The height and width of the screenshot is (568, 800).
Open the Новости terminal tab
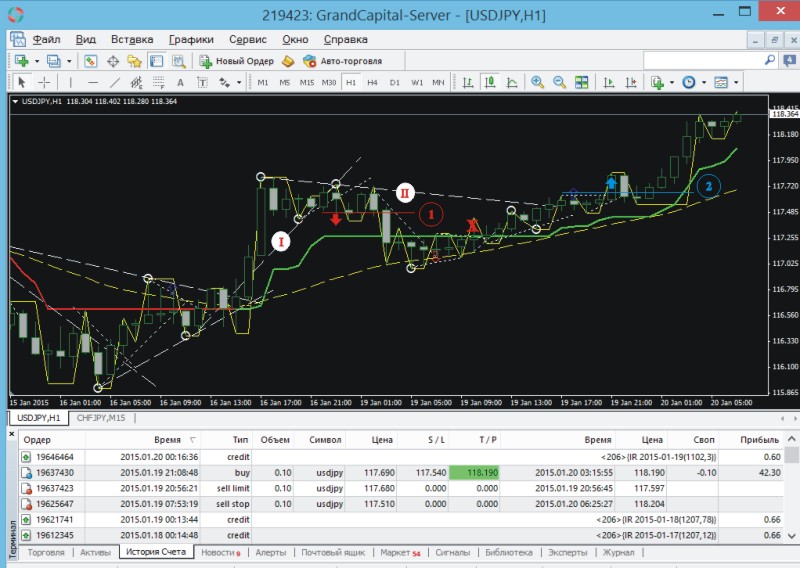220,553
